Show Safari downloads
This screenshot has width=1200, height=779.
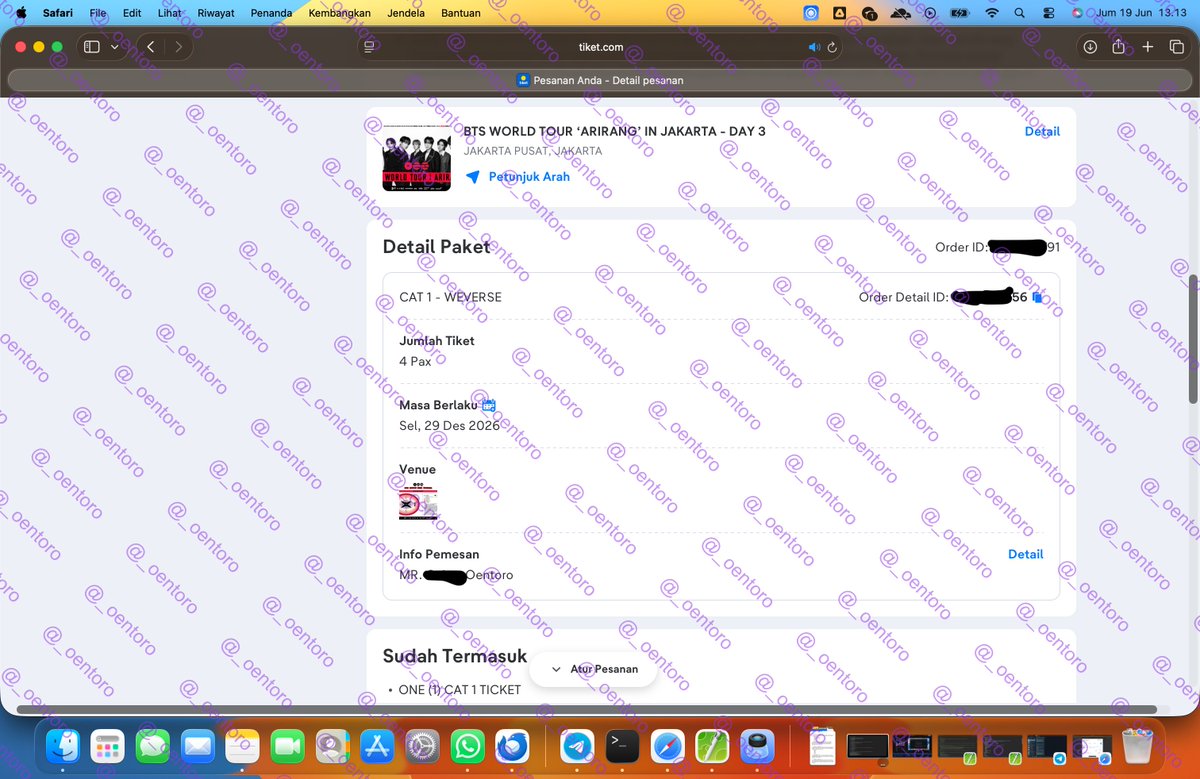tap(1090, 47)
